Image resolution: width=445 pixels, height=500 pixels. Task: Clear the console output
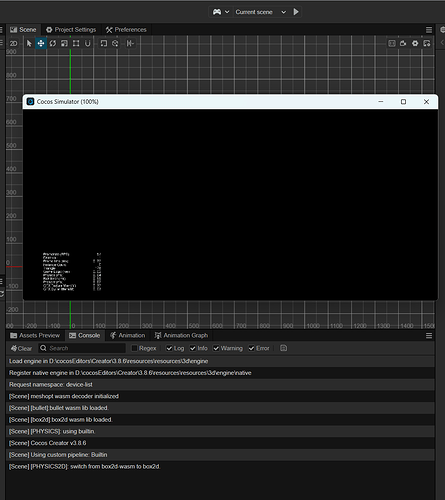(x=21, y=348)
